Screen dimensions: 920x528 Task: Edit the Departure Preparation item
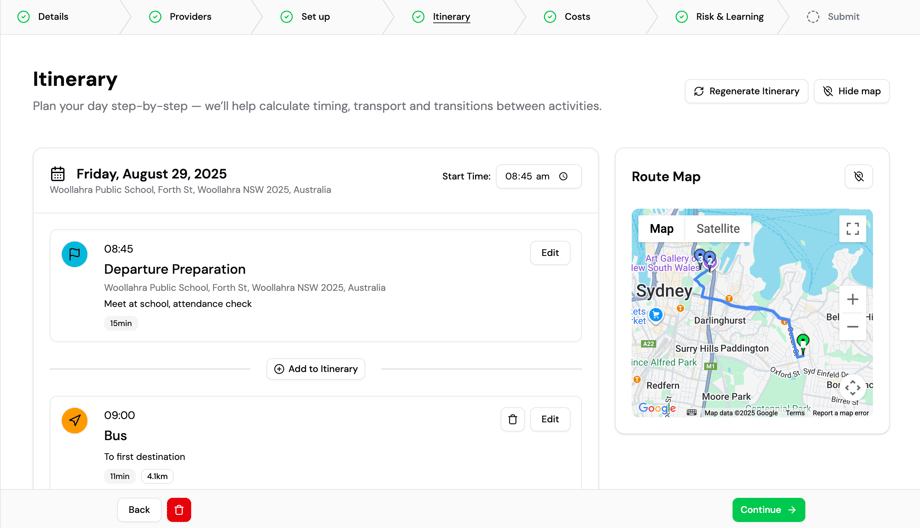(550, 253)
